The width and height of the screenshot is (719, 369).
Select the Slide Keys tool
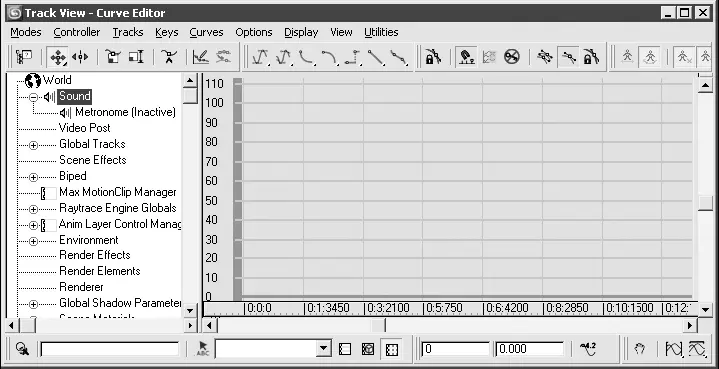click(x=80, y=57)
